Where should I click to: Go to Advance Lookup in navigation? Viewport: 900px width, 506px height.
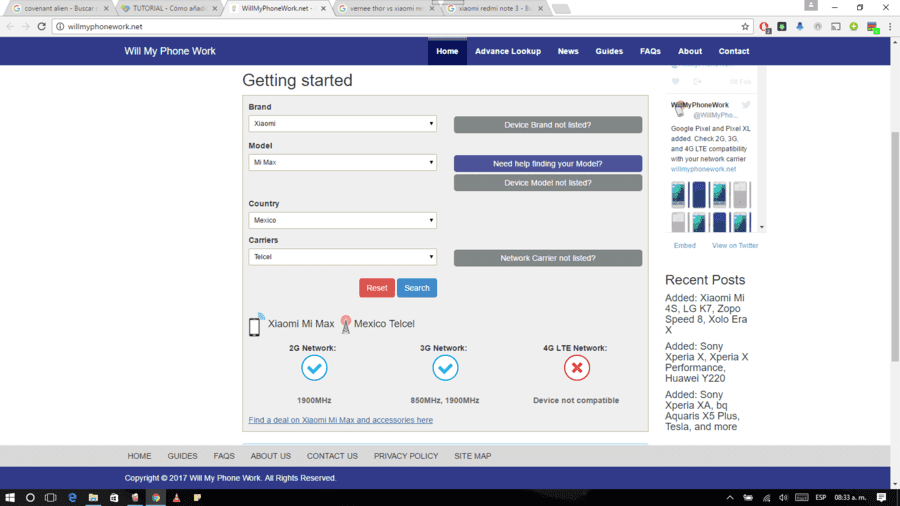(x=508, y=51)
